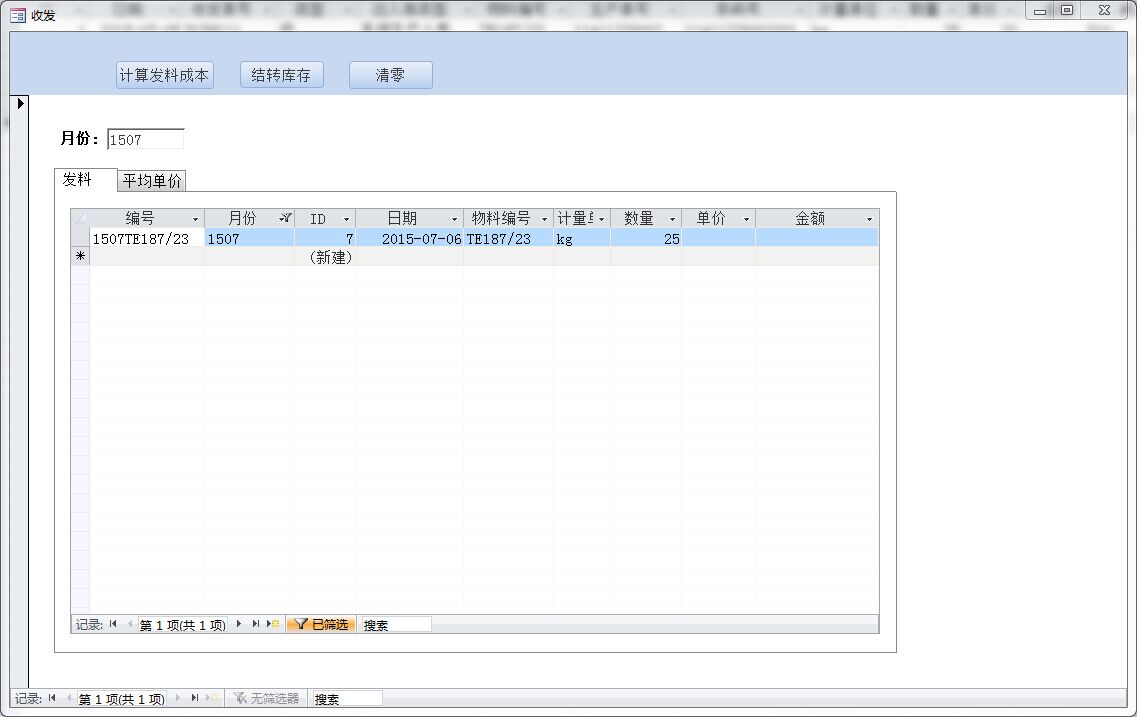This screenshot has width=1137, height=717.
Task: Click the 结转库存 button
Action: coord(281,75)
